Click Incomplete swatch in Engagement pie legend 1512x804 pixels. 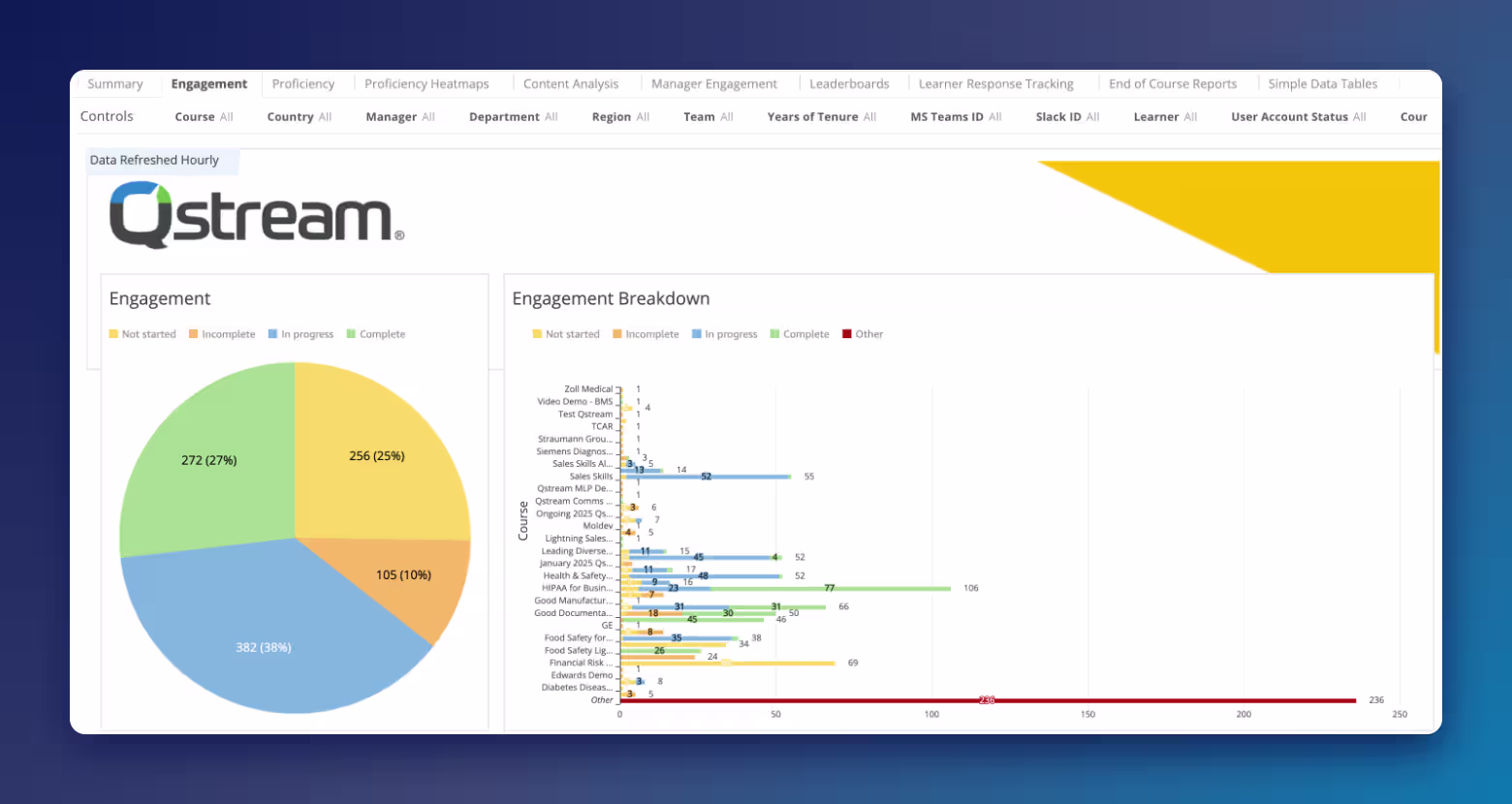click(x=194, y=334)
